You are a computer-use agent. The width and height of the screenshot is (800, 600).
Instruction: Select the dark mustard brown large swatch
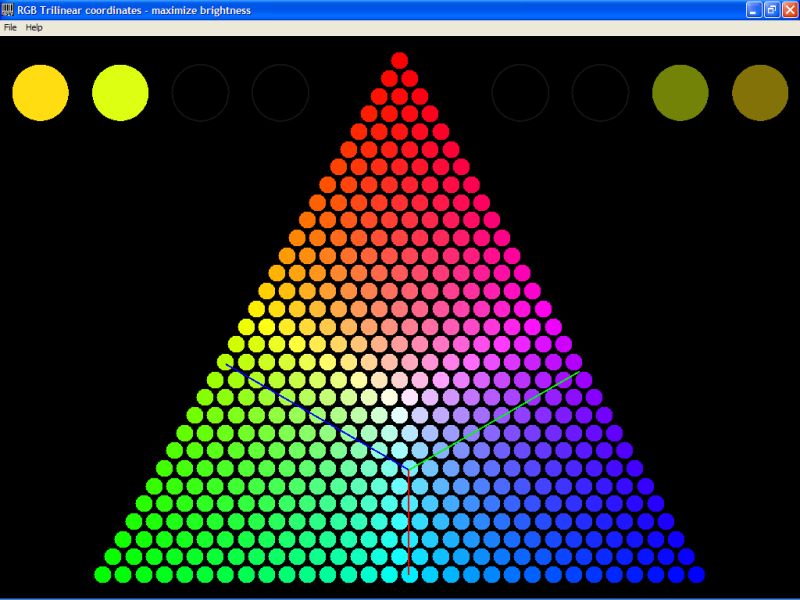760,93
